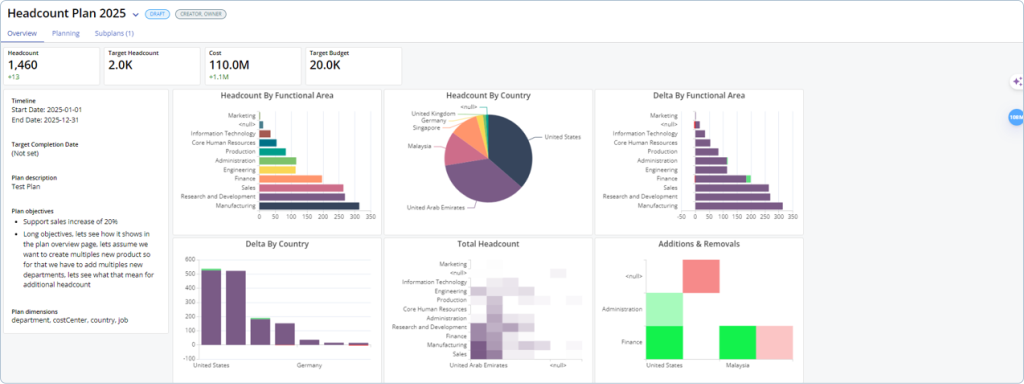
Task: Click Start Date: 2025-01-01 text
Action: [x=46, y=110]
